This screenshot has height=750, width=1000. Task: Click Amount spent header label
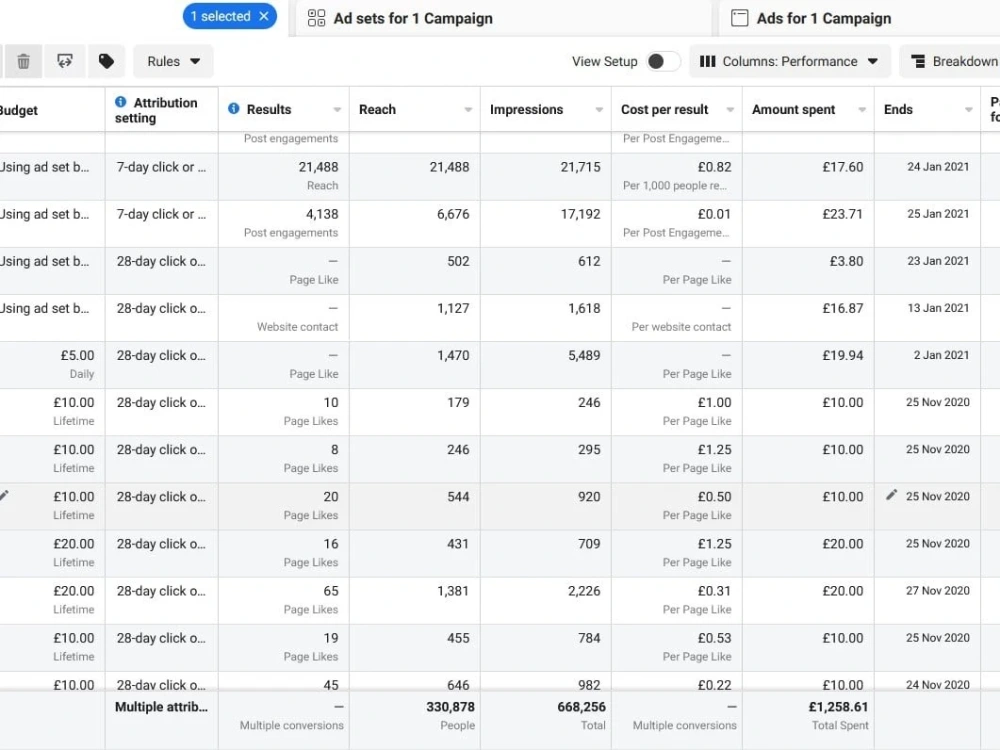[x=793, y=109]
